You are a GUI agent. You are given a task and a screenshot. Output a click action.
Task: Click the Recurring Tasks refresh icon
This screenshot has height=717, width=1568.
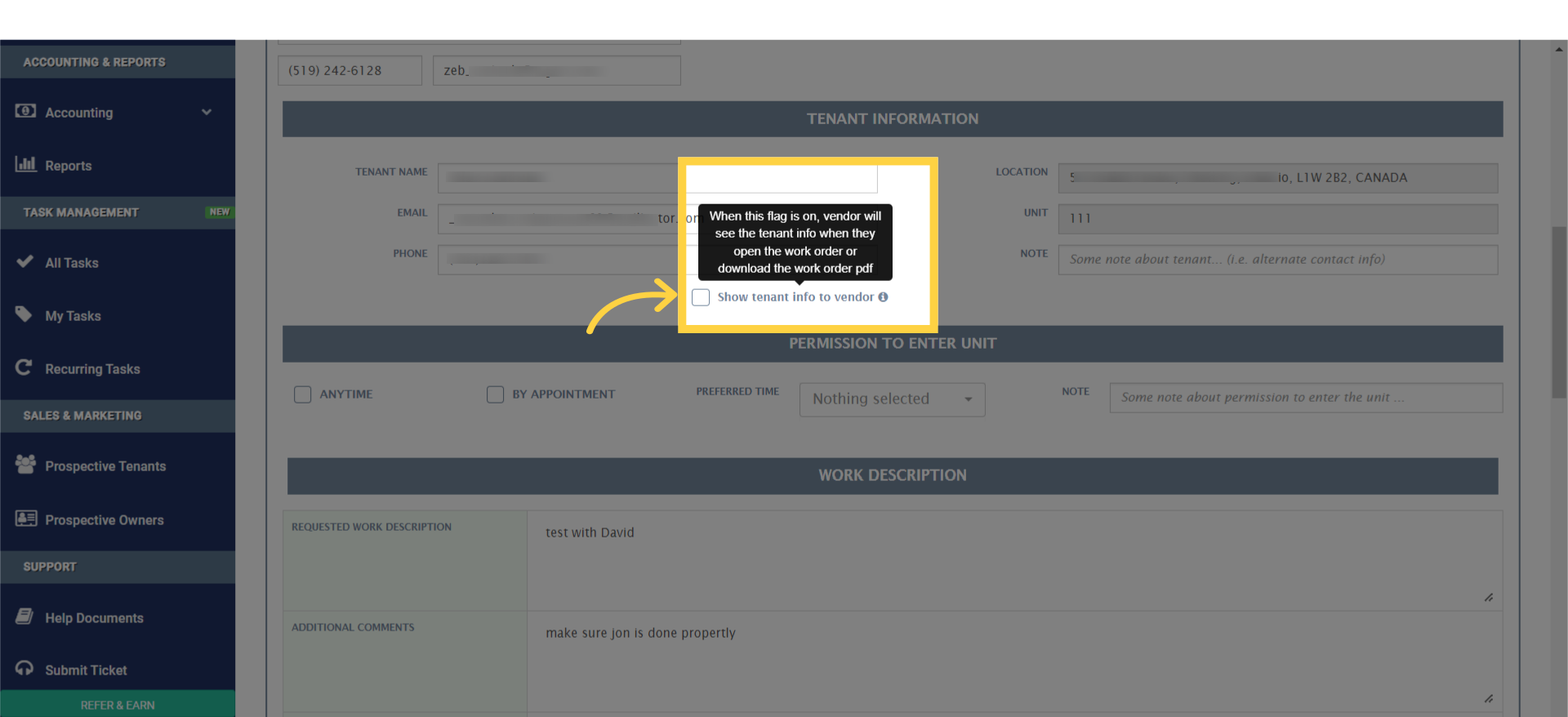(x=24, y=367)
